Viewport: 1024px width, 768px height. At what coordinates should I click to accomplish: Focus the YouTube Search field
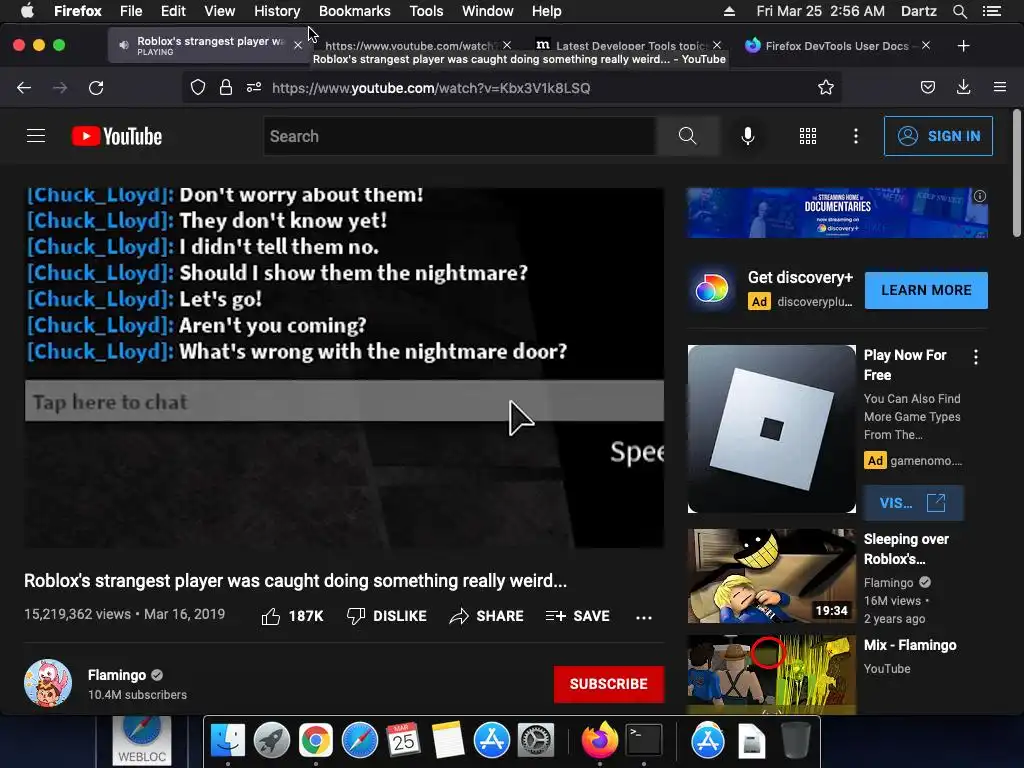pyautogui.click(x=460, y=136)
